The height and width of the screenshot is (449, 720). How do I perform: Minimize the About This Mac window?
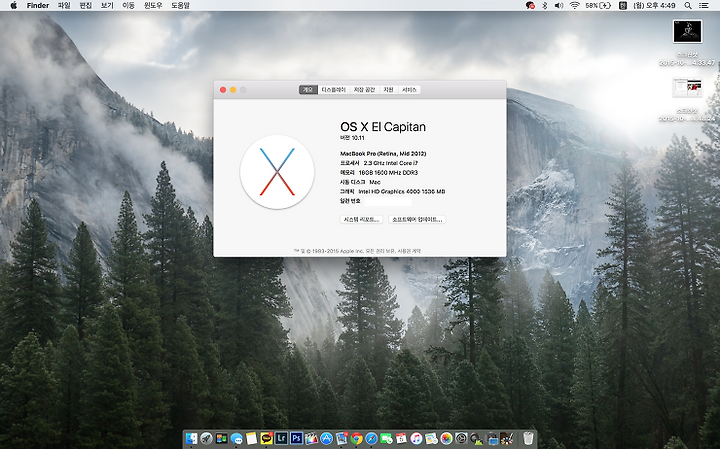pos(233,90)
